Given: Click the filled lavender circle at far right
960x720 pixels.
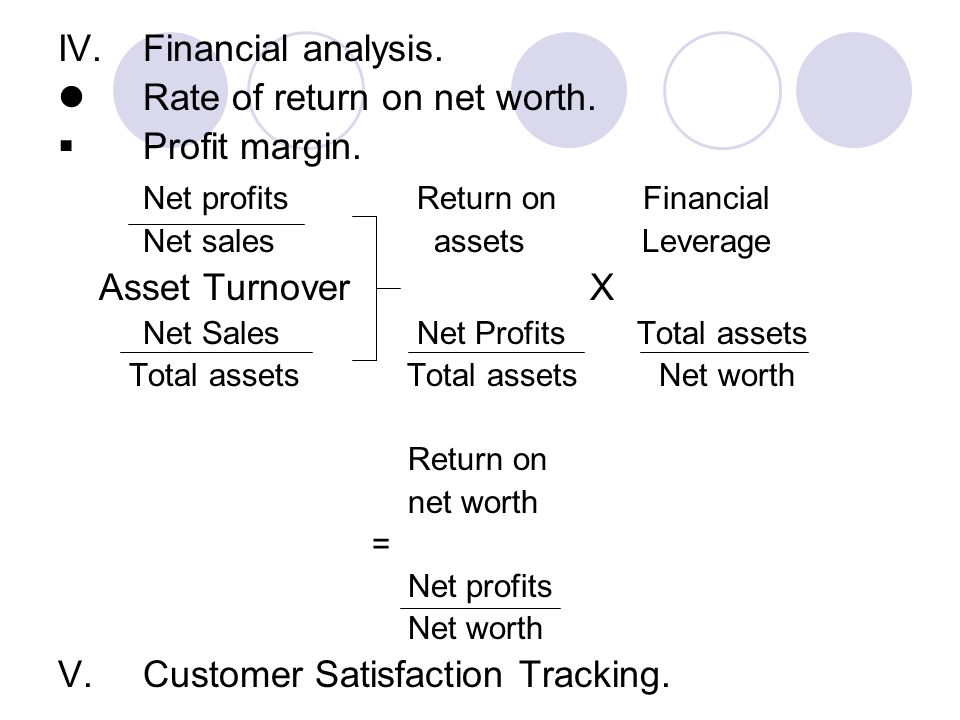Looking at the screenshot, I should click(854, 90).
